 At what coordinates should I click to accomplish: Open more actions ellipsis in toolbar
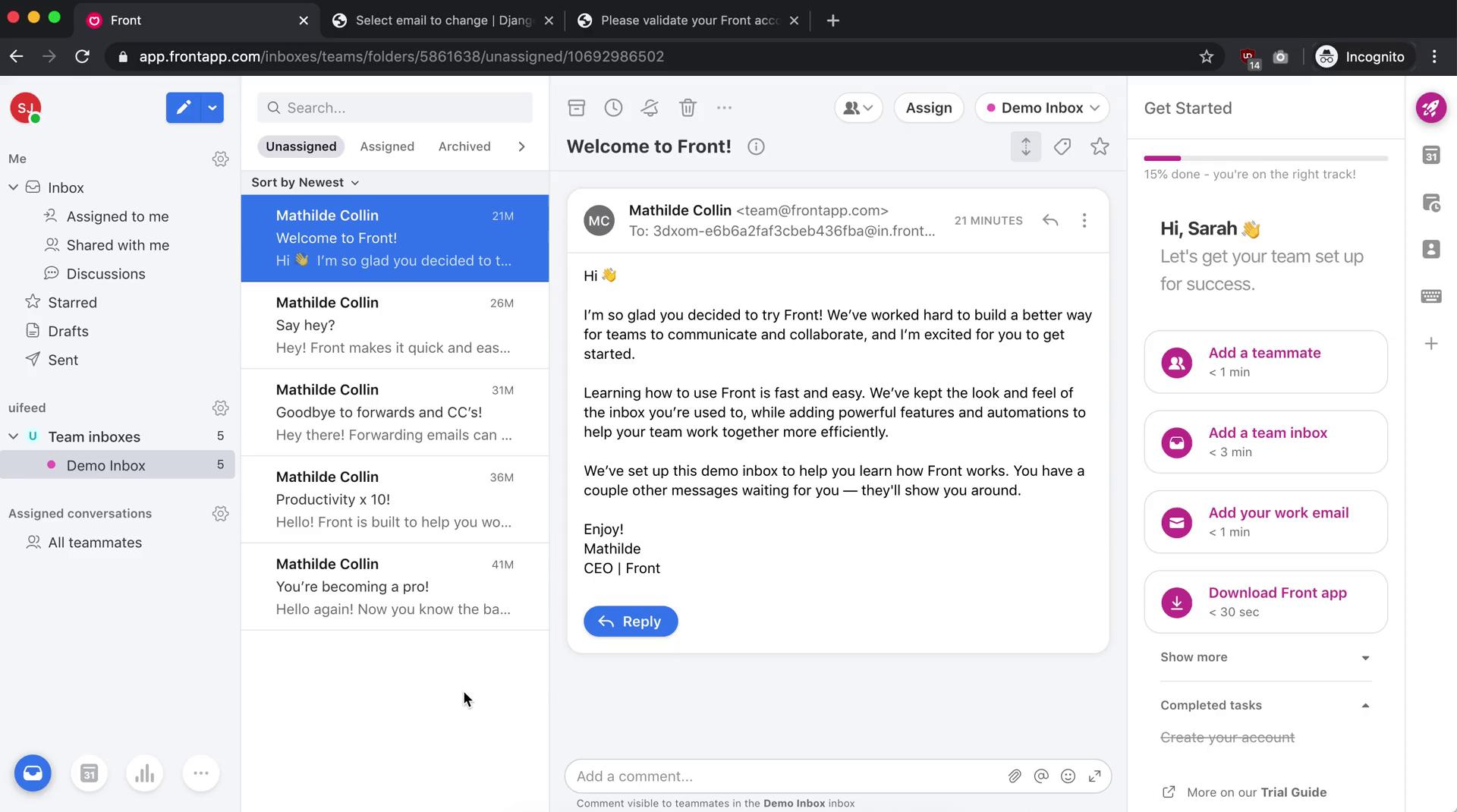tap(724, 108)
